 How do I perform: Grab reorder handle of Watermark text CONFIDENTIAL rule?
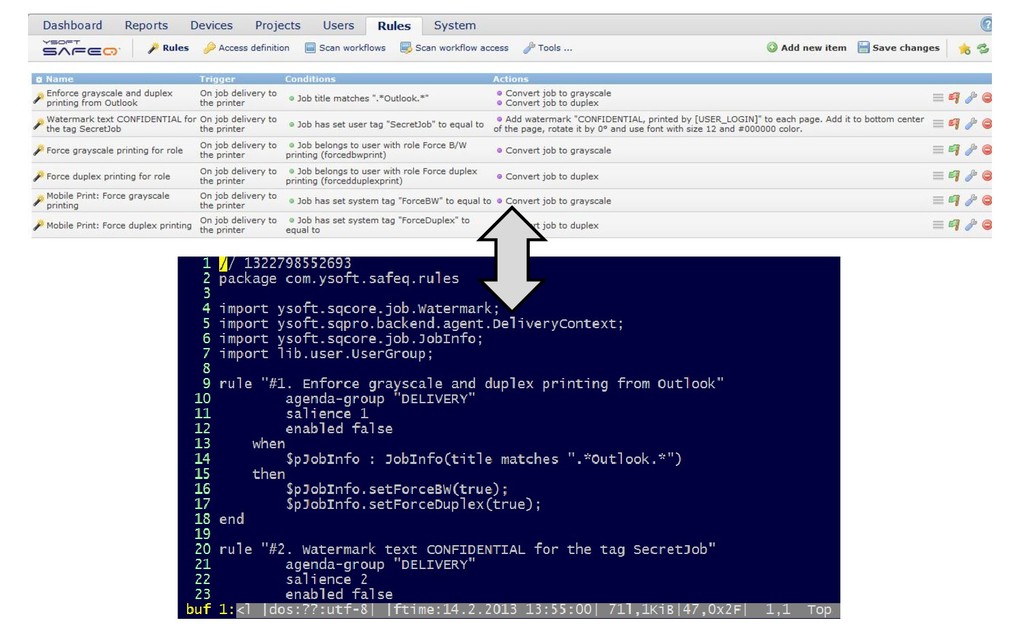click(938, 124)
